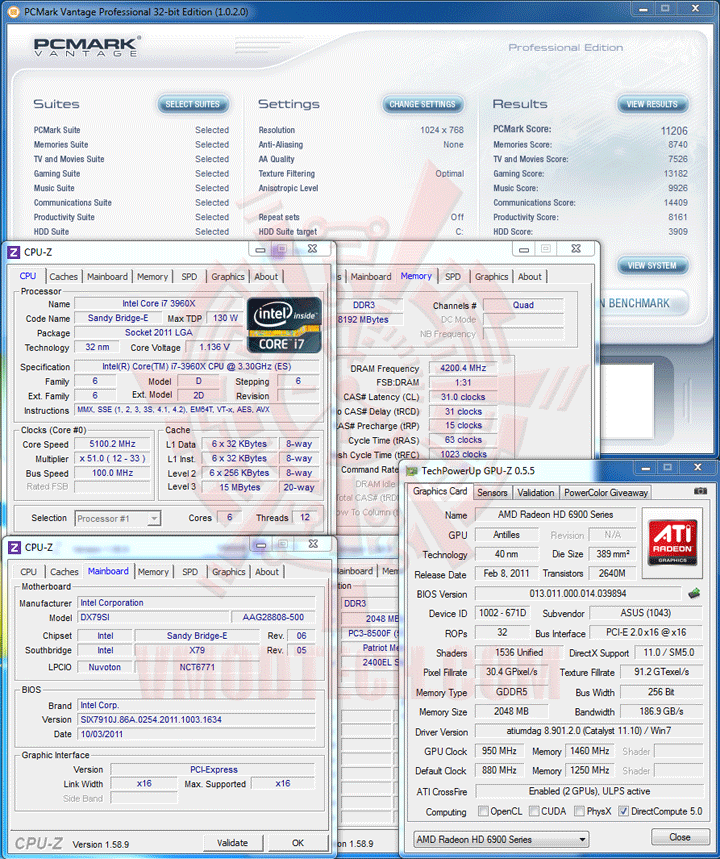Open the Mainboard tab in the CPU-Z CPU window

(107, 277)
